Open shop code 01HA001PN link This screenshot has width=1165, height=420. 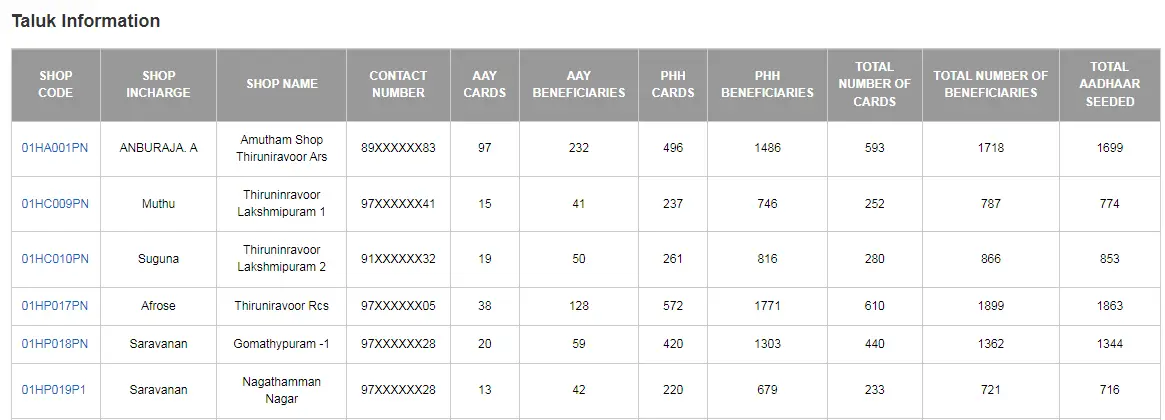pos(54,148)
